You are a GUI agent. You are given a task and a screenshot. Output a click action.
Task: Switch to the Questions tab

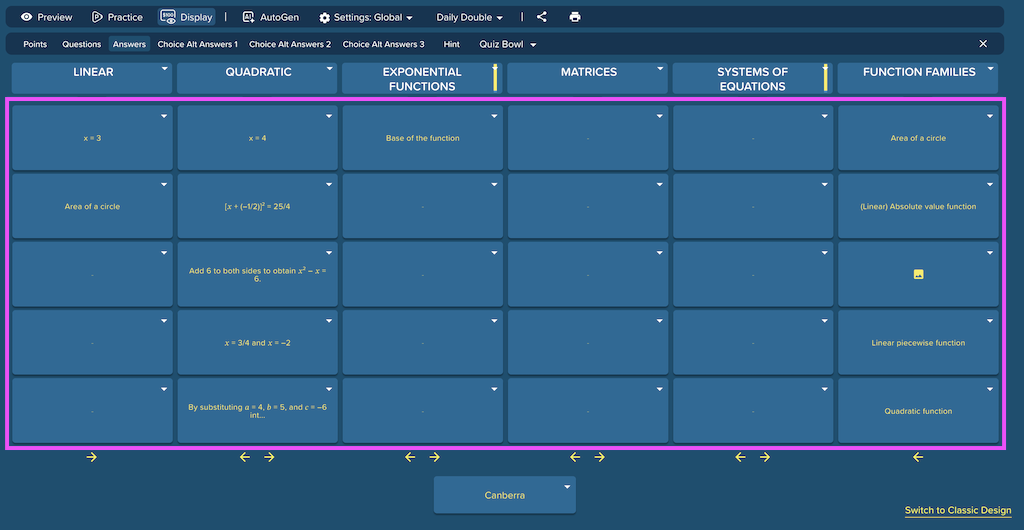click(82, 44)
